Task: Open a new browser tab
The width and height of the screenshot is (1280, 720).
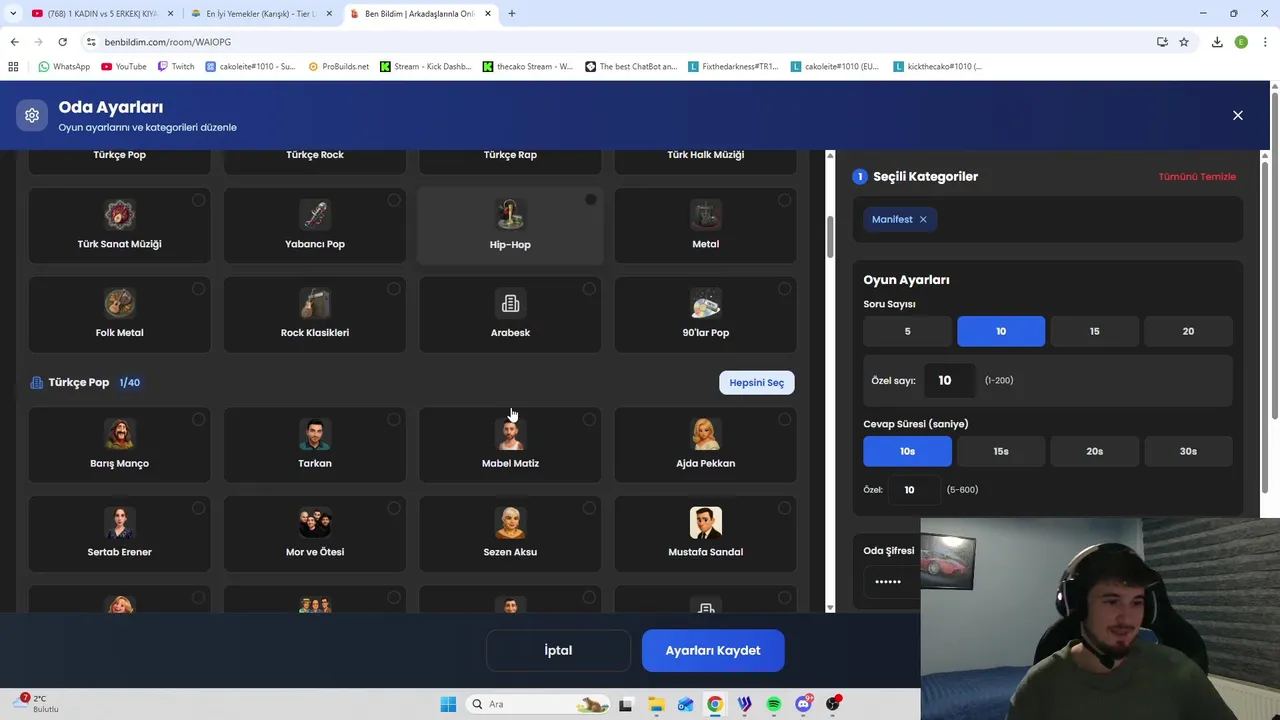Action: (x=512, y=14)
